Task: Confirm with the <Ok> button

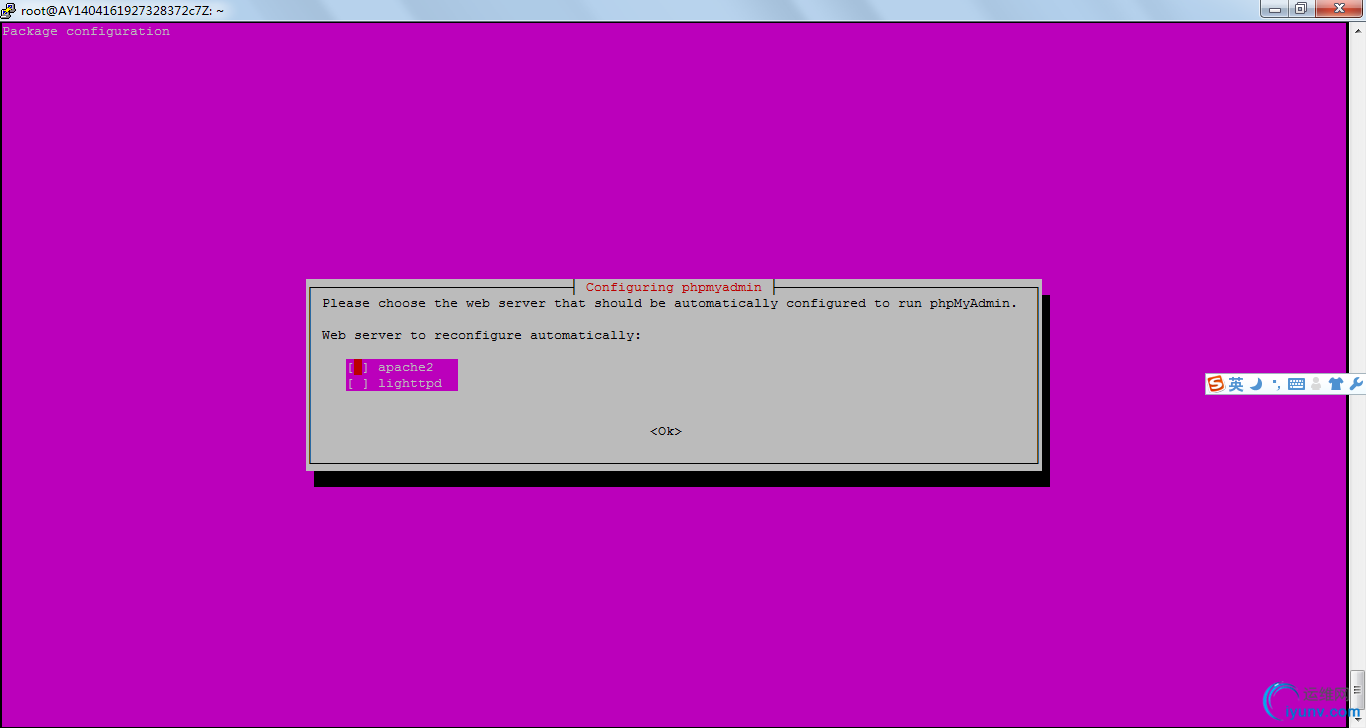Action: [666, 432]
